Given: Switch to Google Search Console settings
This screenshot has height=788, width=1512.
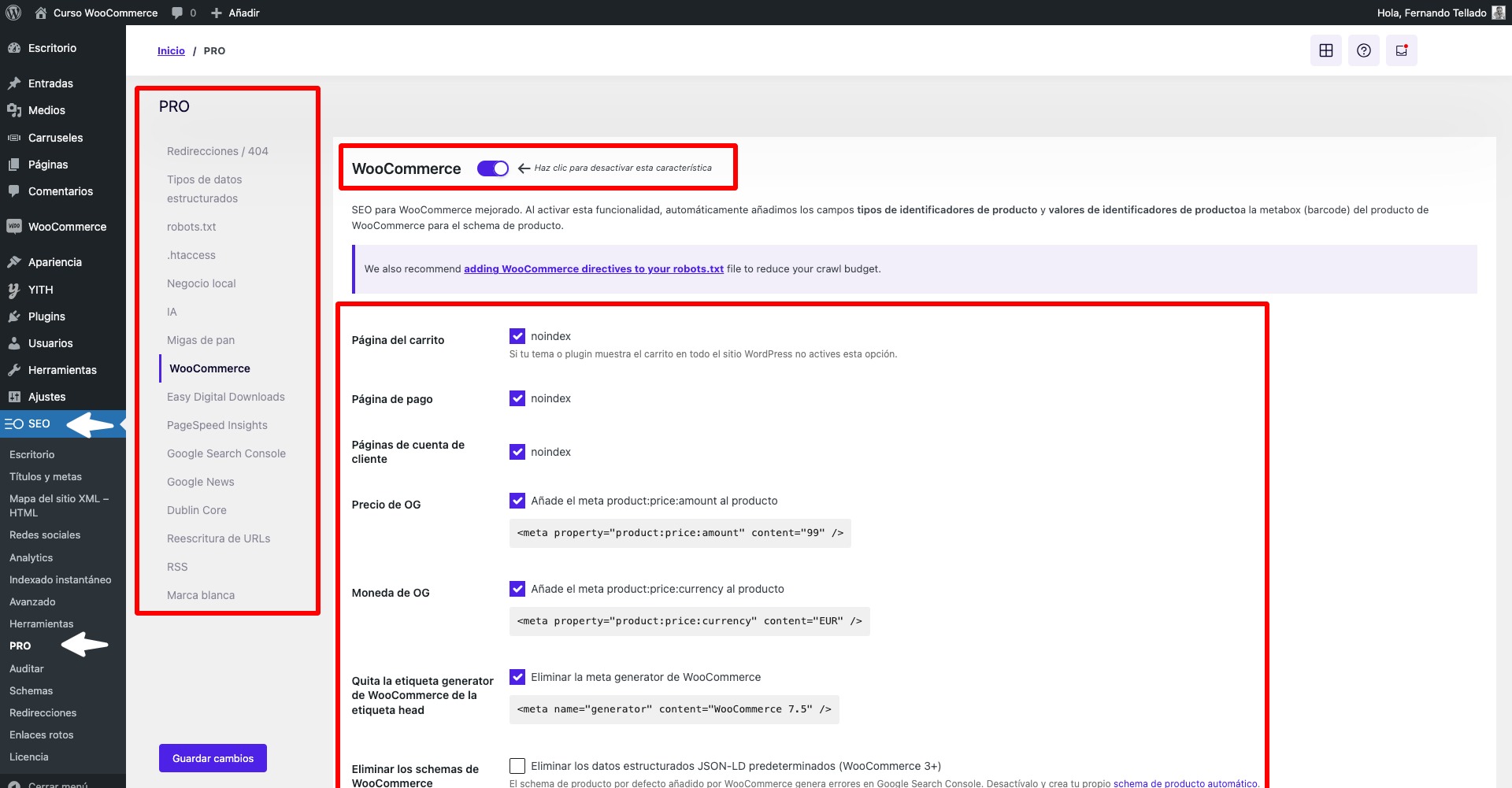Looking at the screenshot, I should pos(226,453).
